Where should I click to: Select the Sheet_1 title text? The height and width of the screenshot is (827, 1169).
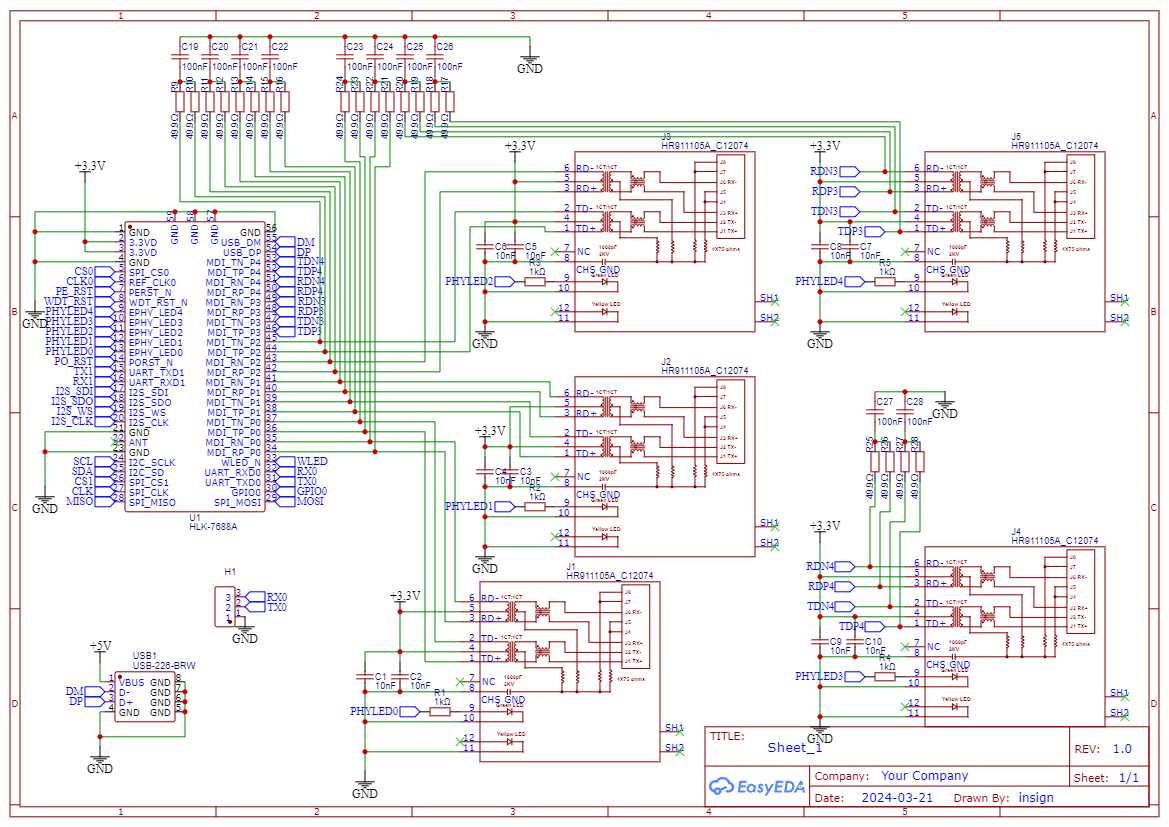(795, 748)
